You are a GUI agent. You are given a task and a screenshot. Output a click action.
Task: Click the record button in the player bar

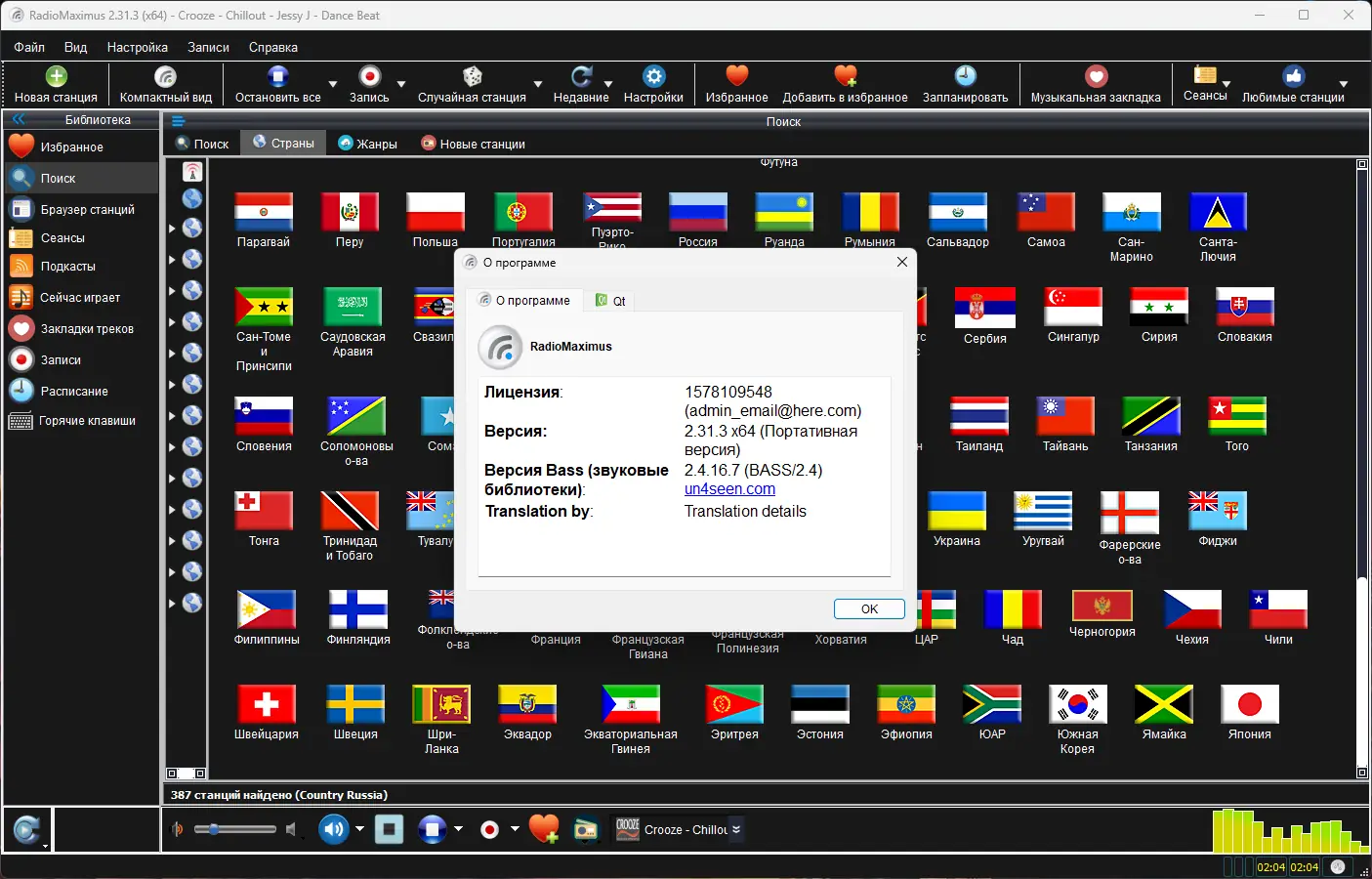pyautogui.click(x=490, y=830)
